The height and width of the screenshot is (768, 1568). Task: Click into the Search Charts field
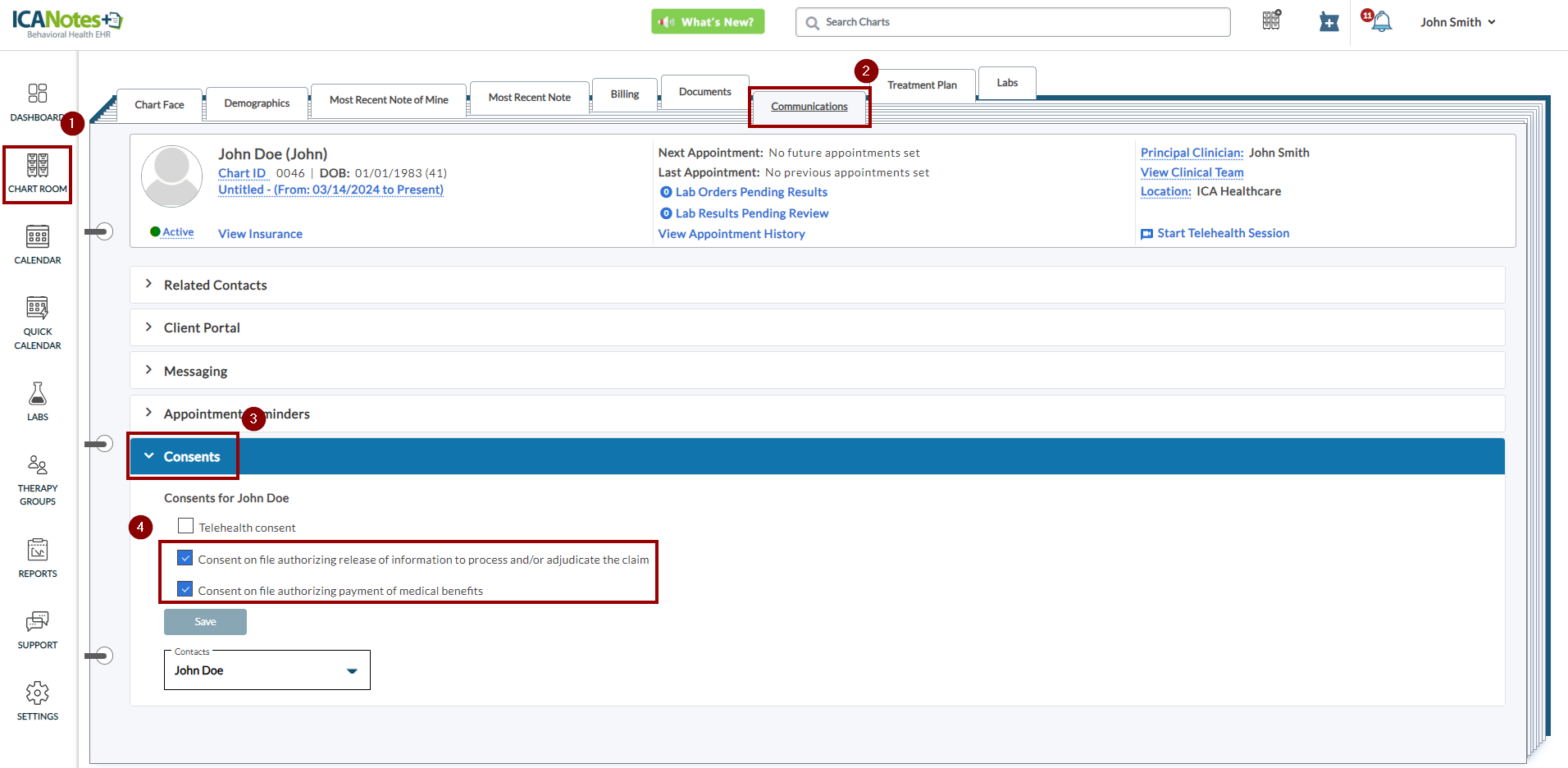tap(1017, 22)
